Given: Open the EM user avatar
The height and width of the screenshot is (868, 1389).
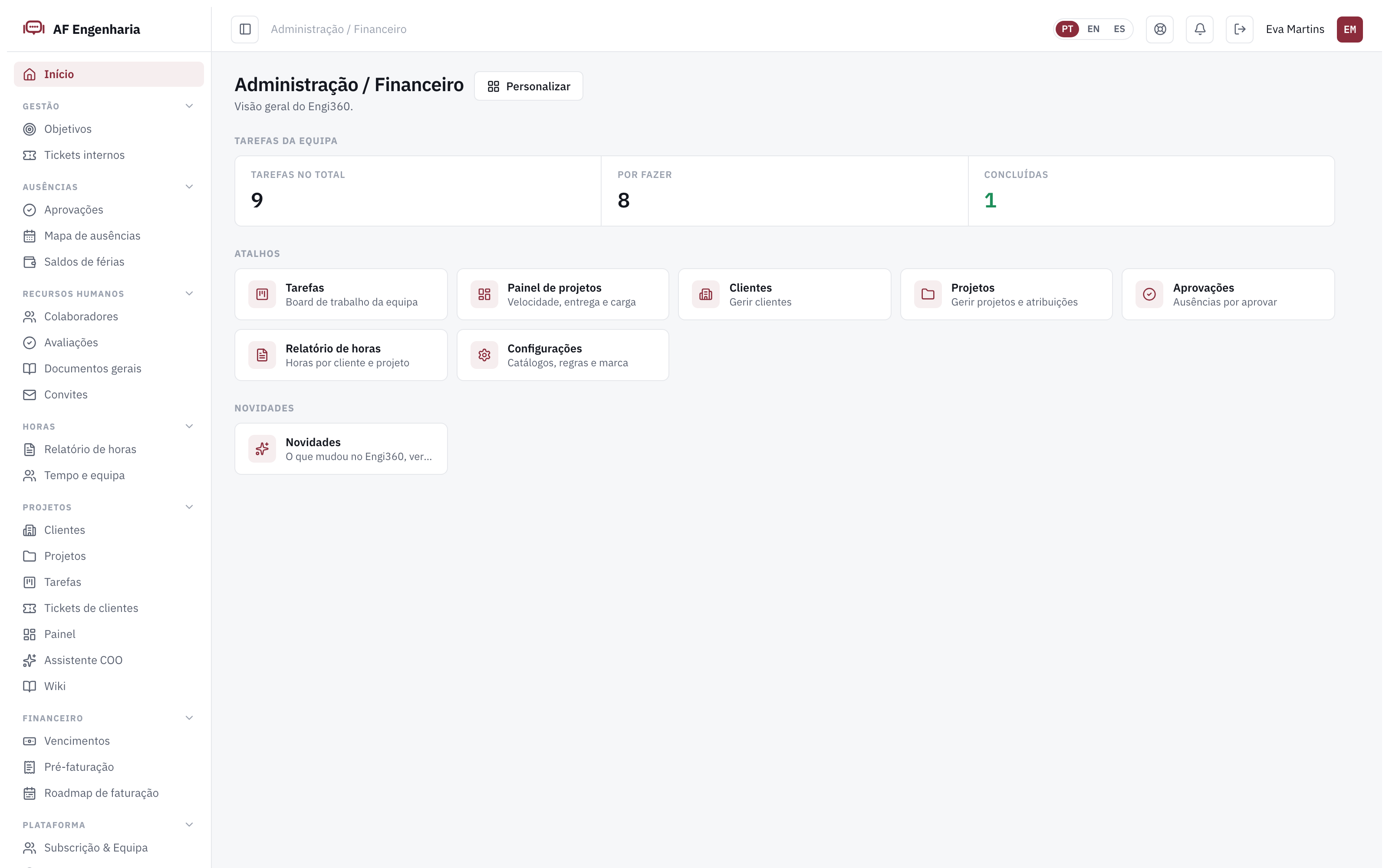Looking at the screenshot, I should click(1350, 29).
